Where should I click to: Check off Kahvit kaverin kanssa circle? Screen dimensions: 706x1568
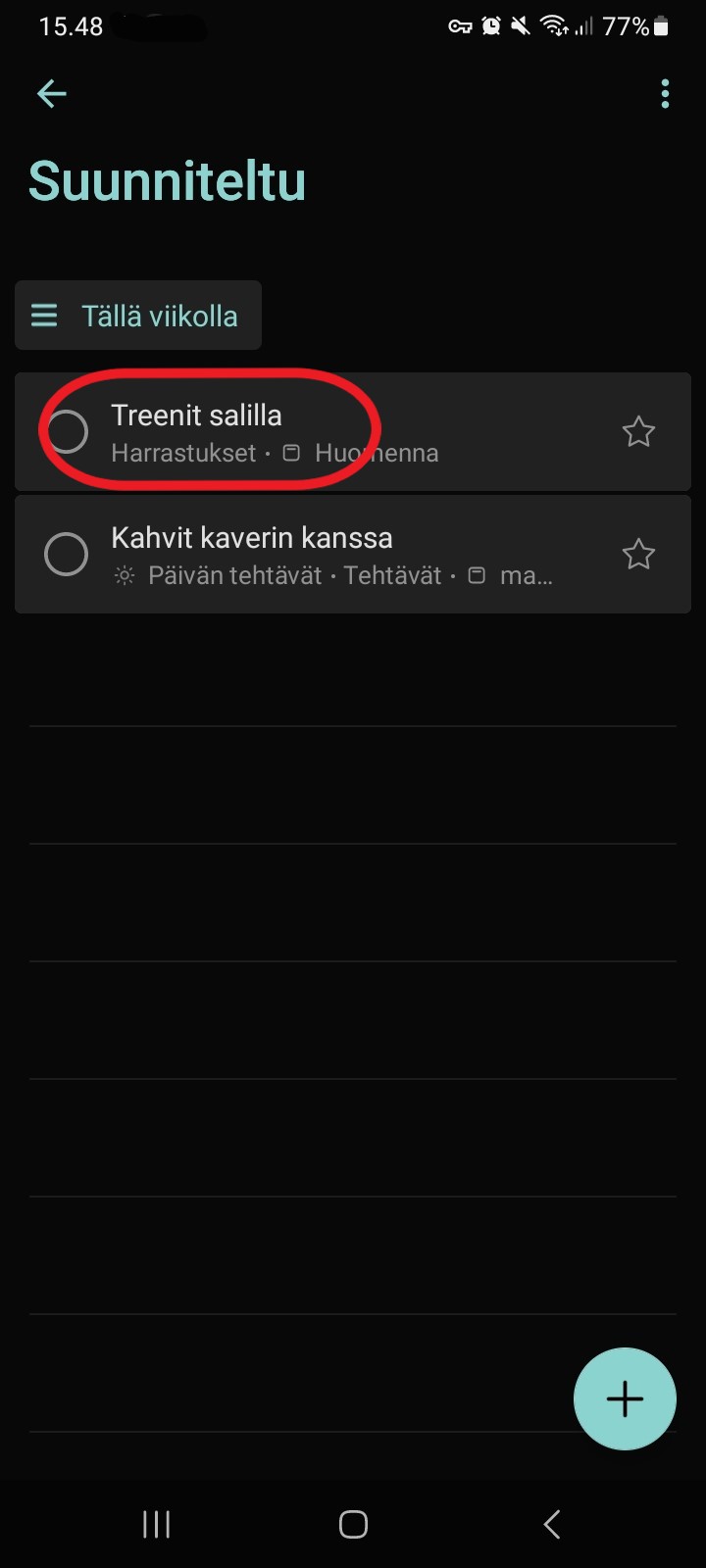click(x=67, y=555)
